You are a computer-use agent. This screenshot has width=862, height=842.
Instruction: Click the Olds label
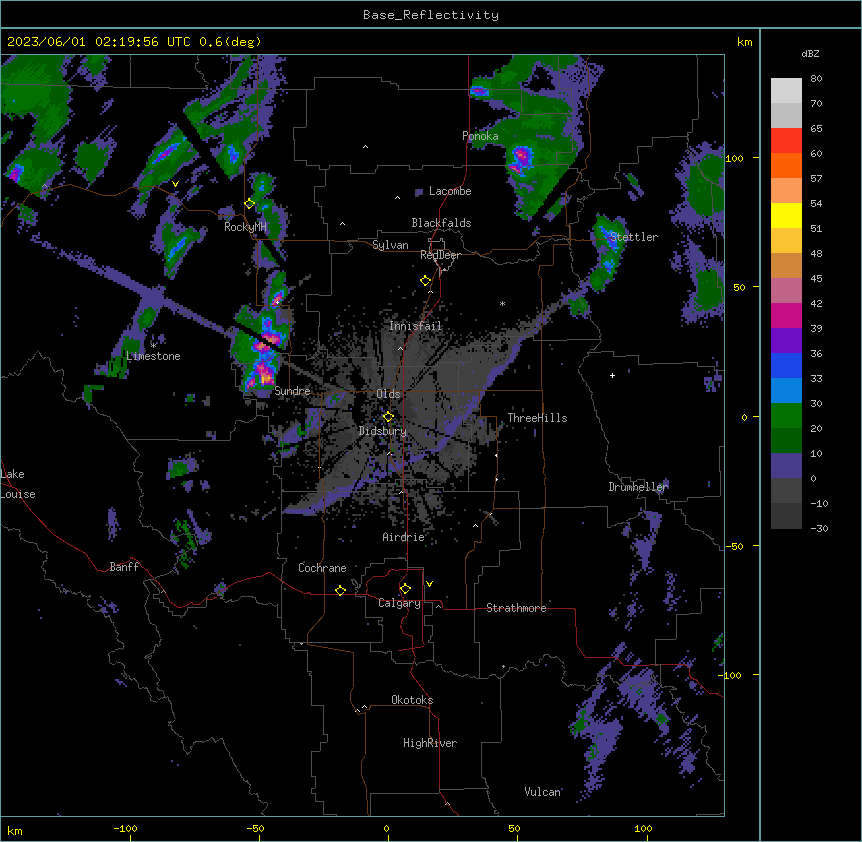pyautogui.click(x=388, y=394)
